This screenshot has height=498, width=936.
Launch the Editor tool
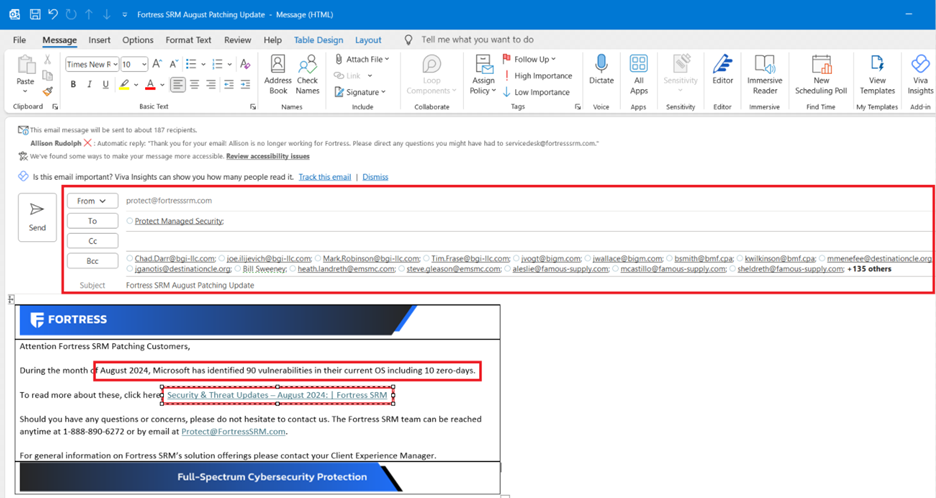tap(722, 70)
